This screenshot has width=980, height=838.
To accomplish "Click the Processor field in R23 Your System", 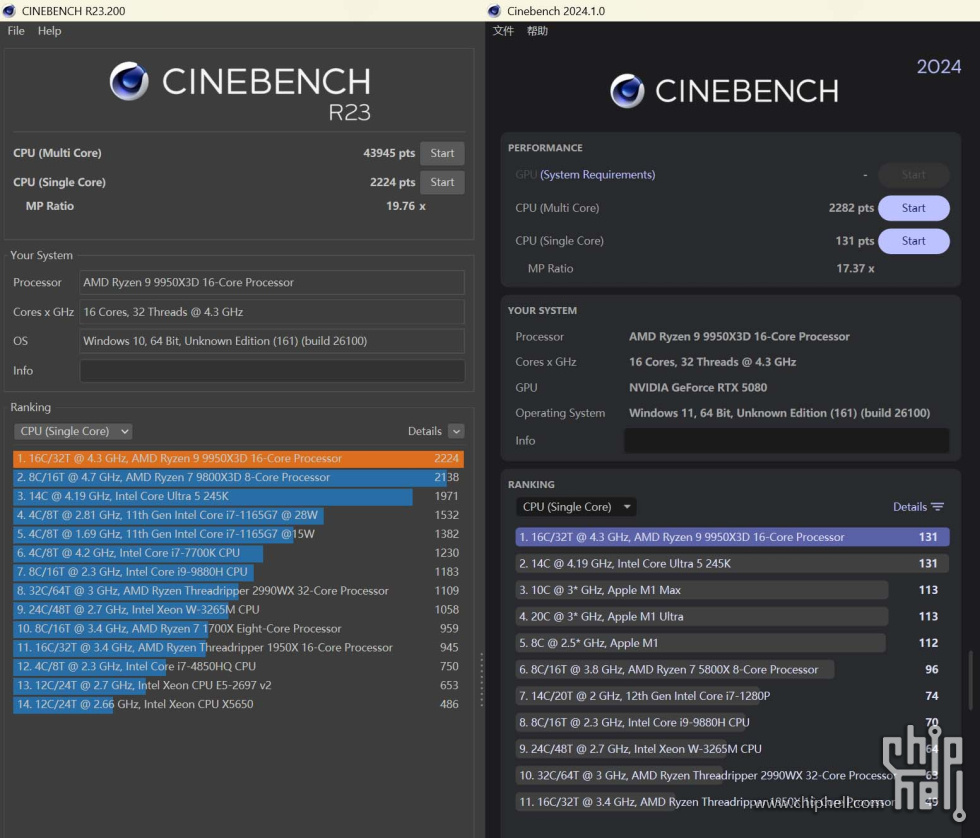I will pos(272,282).
